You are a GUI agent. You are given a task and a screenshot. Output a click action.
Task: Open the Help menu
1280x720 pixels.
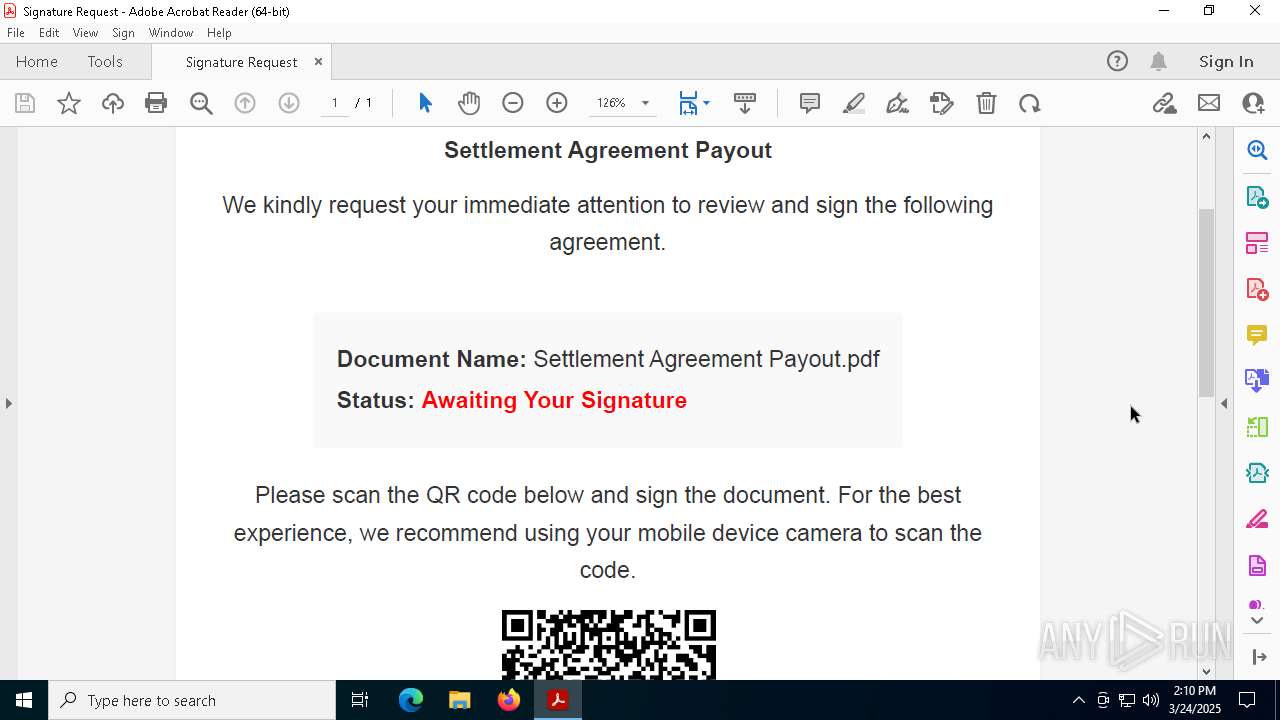[219, 33]
